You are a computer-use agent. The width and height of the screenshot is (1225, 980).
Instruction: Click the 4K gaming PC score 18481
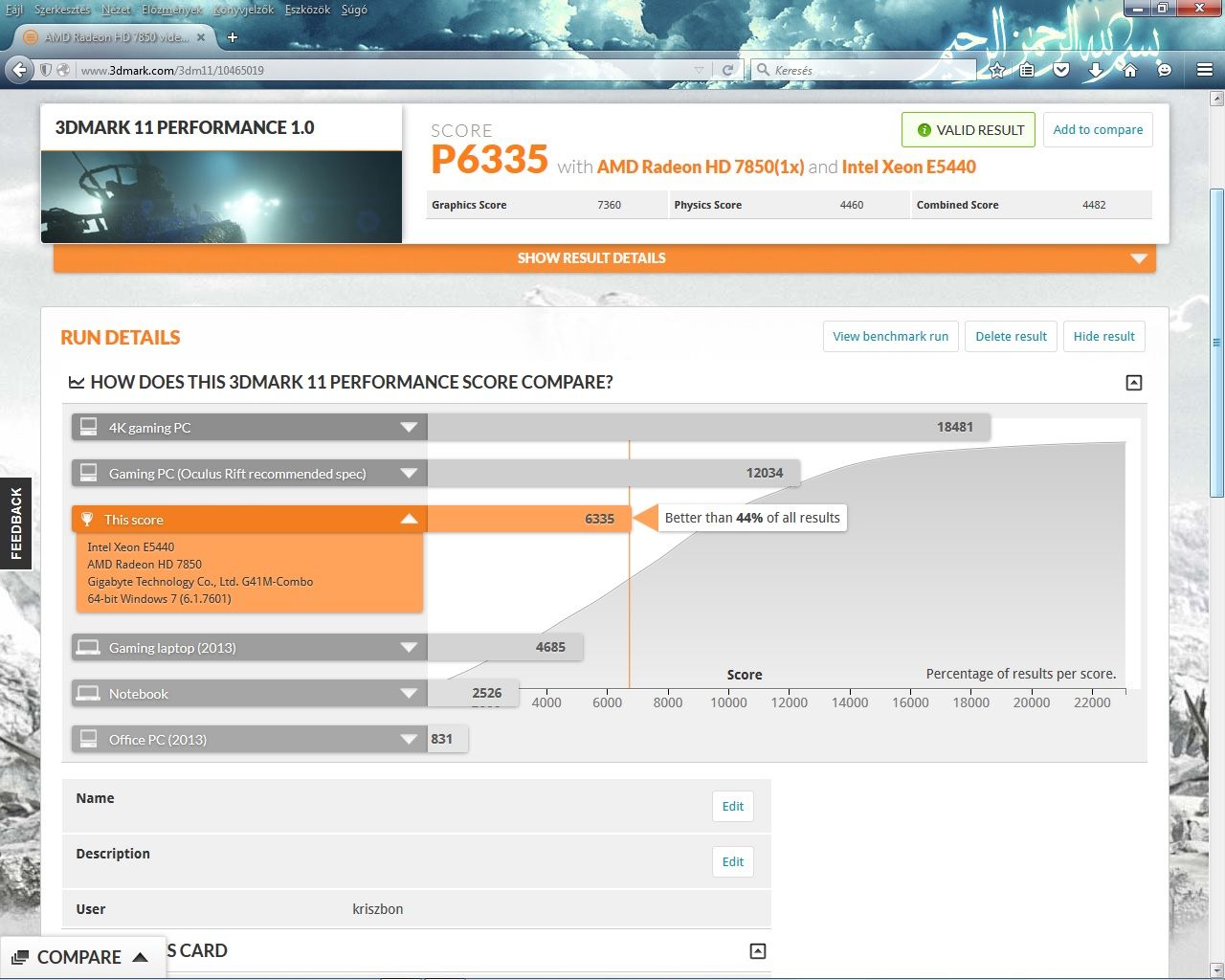click(954, 427)
